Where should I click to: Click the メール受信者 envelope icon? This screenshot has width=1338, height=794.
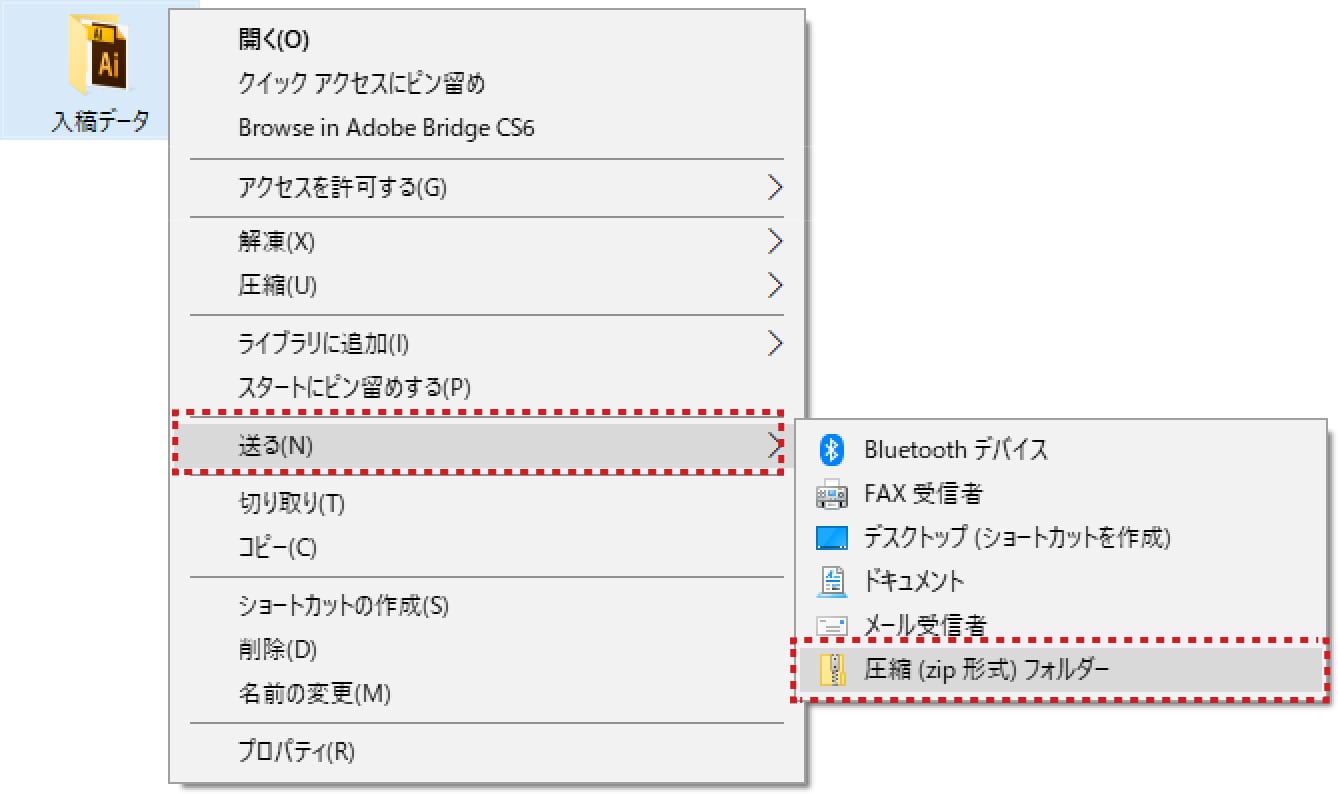pyautogui.click(x=832, y=626)
